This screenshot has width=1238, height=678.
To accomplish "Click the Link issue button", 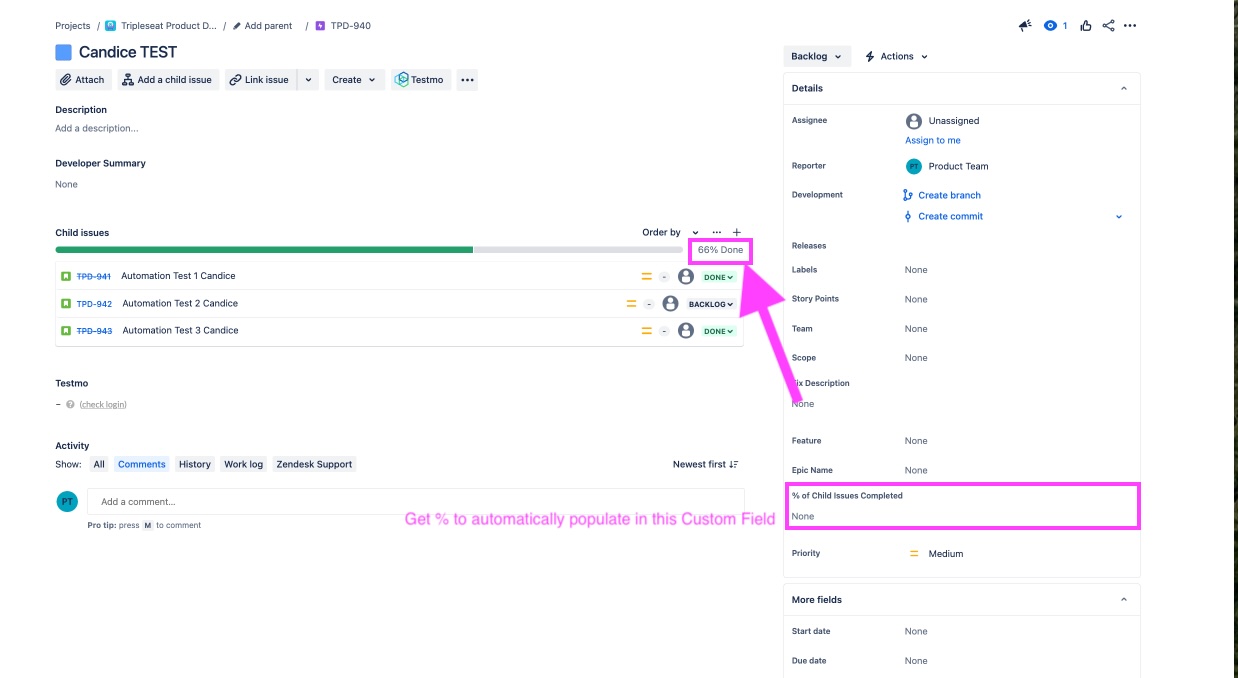I will point(259,80).
